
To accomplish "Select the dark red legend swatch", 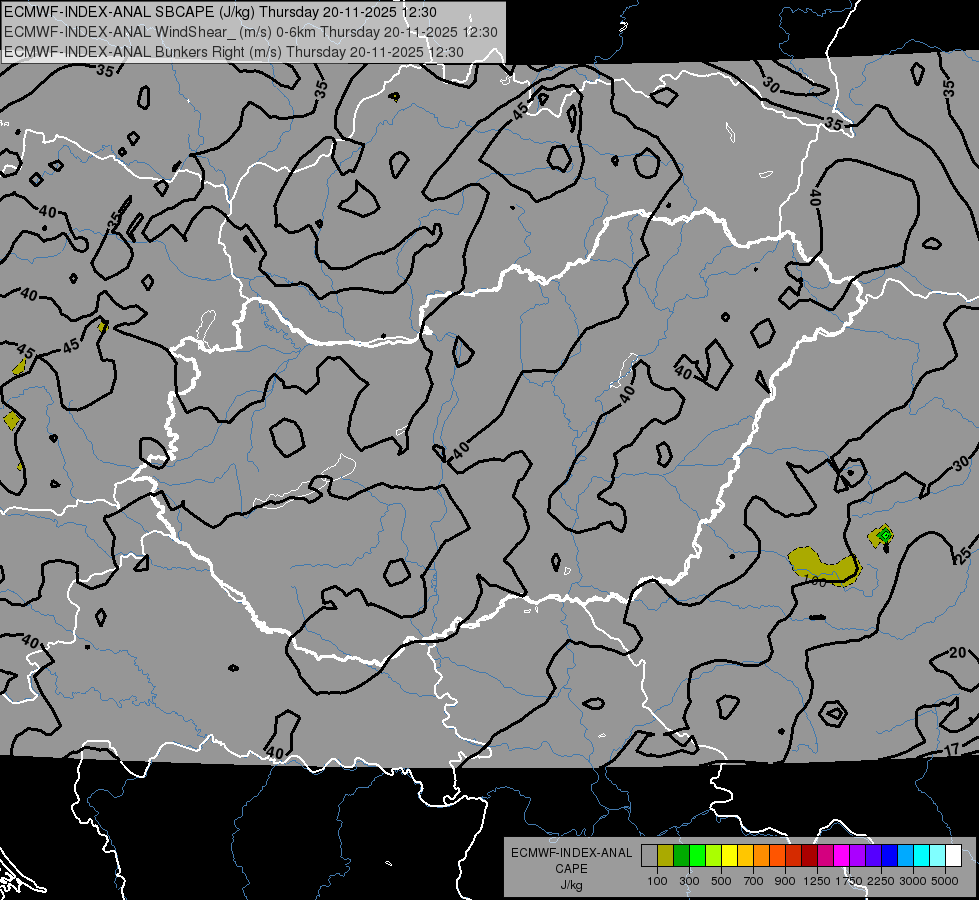I will pos(809,856).
